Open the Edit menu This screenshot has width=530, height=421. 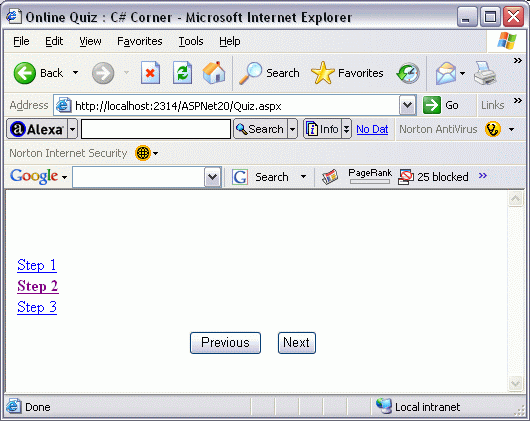54,41
